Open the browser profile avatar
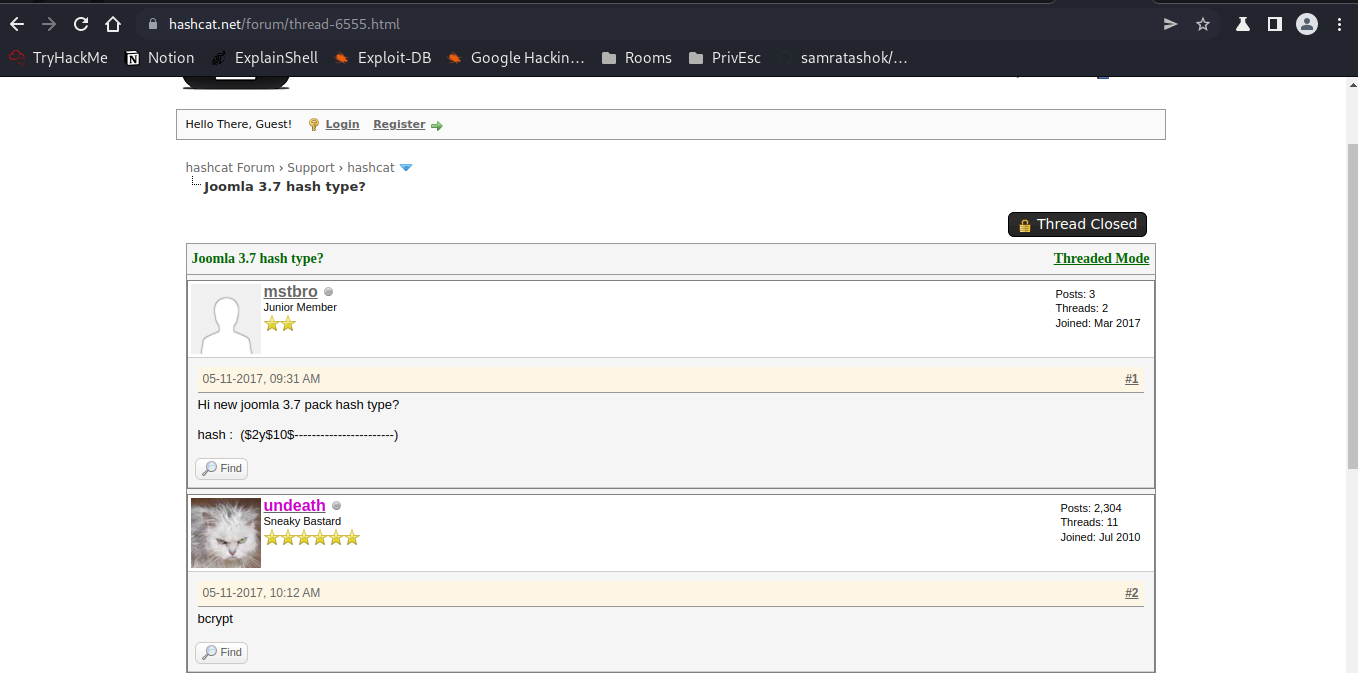 tap(1307, 24)
